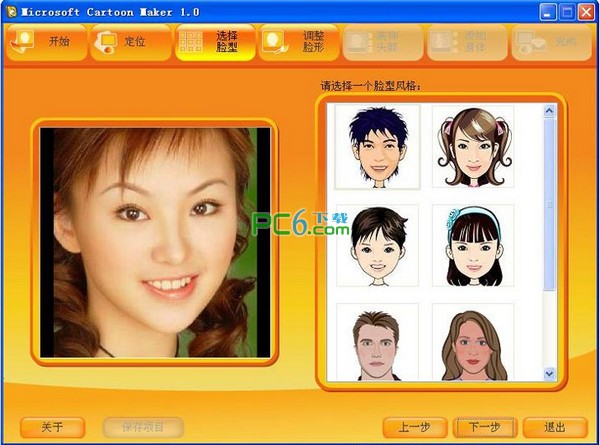Viewport: 600px width, 445px height.
Task: Click the 调整脸形 step icon
Action: point(274,42)
